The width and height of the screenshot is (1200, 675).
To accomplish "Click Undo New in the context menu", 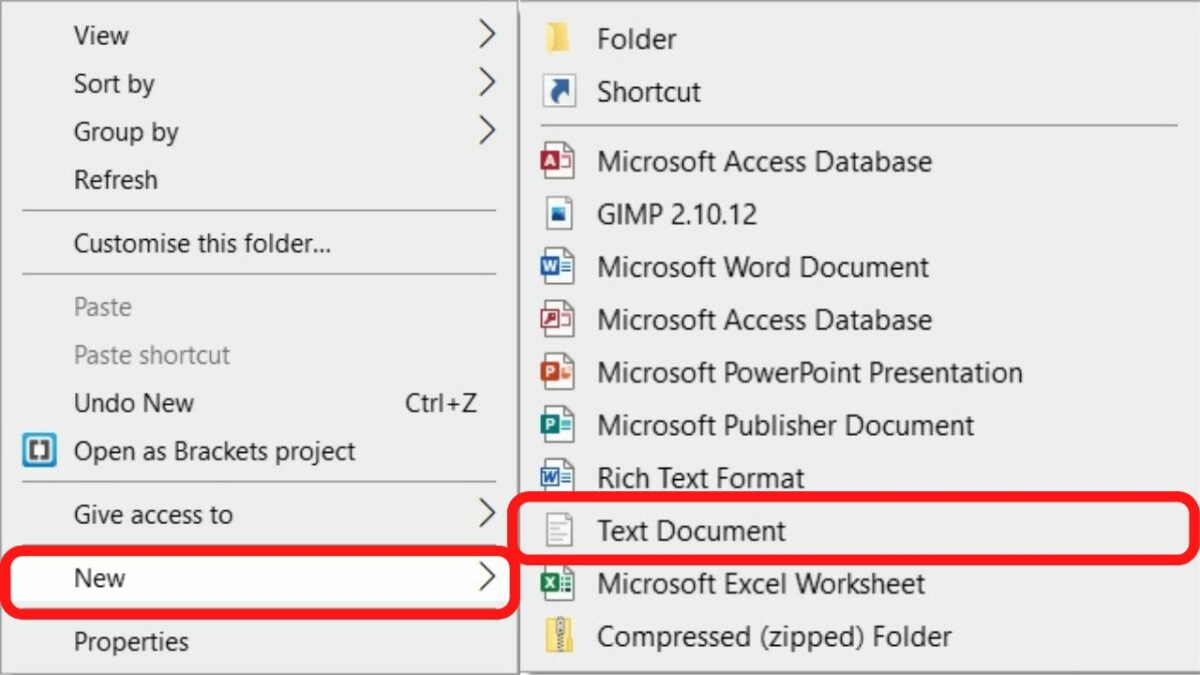I will (134, 403).
